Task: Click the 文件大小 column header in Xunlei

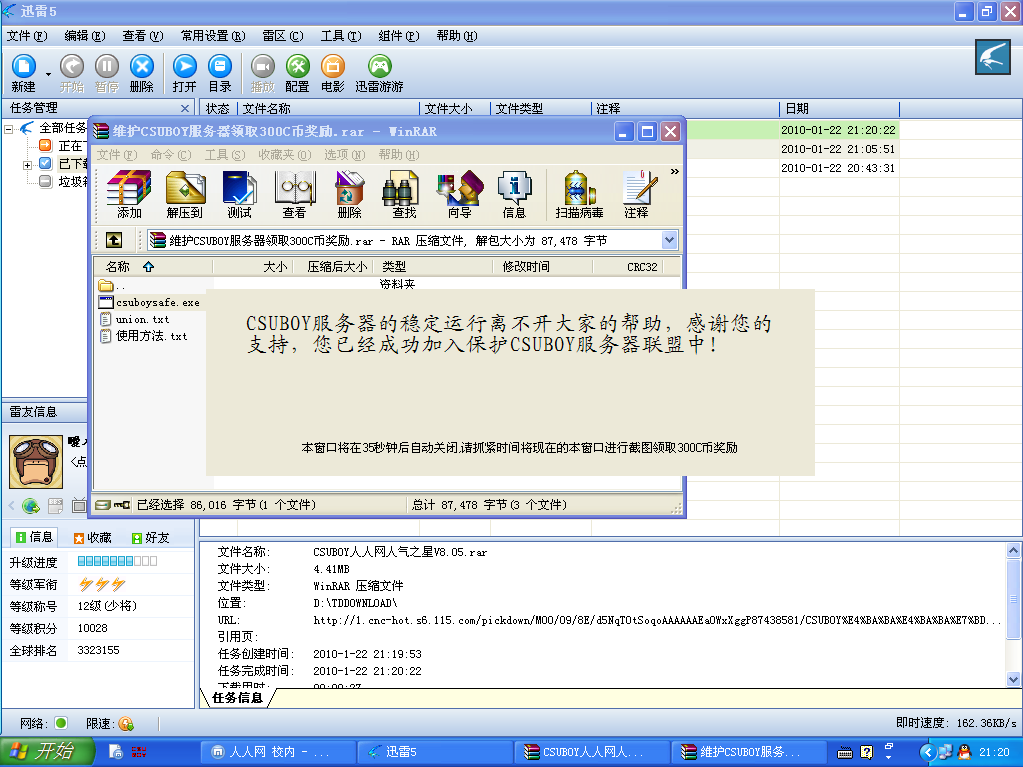Action: pyautogui.click(x=455, y=108)
